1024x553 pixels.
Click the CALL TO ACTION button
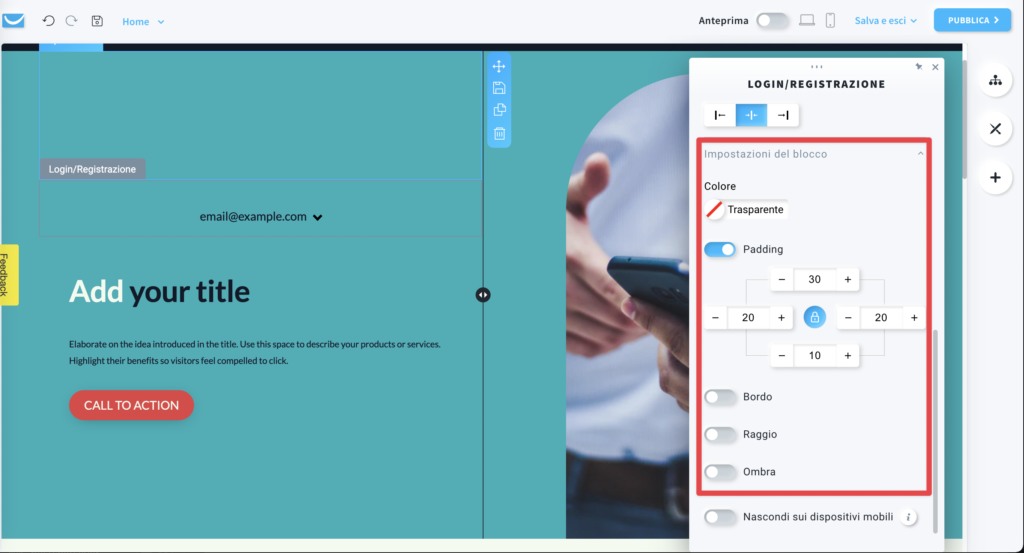(x=131, y=405)
